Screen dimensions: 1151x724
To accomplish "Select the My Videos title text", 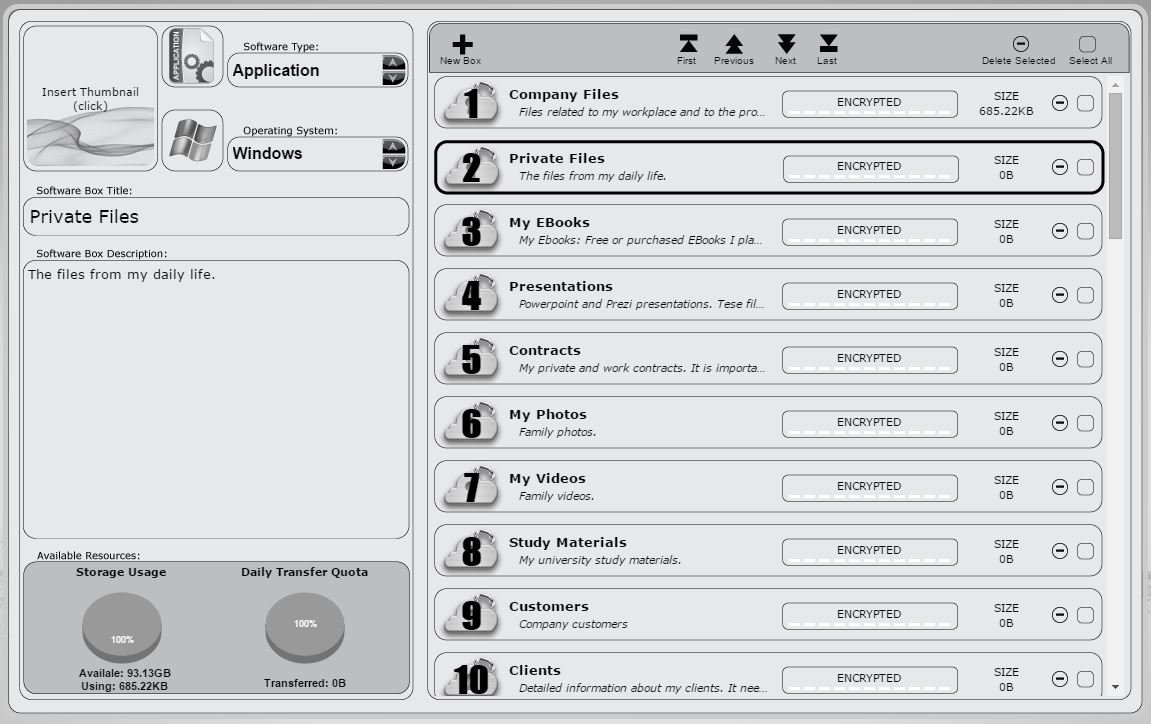I will tap(548, 479).
